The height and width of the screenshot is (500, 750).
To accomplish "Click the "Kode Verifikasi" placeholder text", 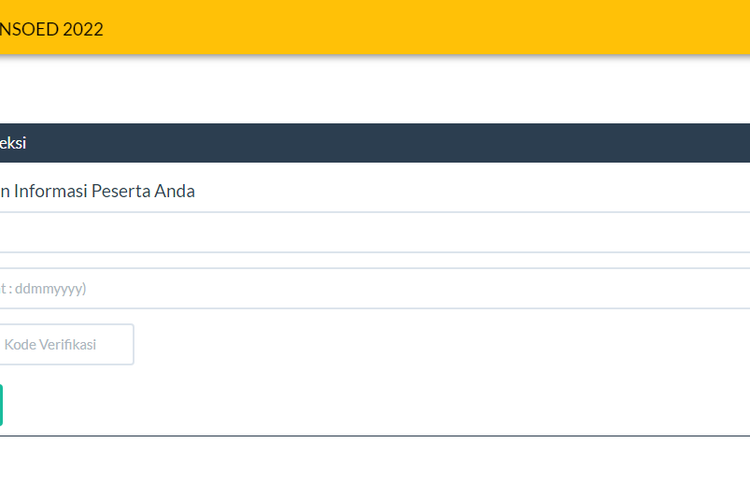I will click(x=50, y=344).
